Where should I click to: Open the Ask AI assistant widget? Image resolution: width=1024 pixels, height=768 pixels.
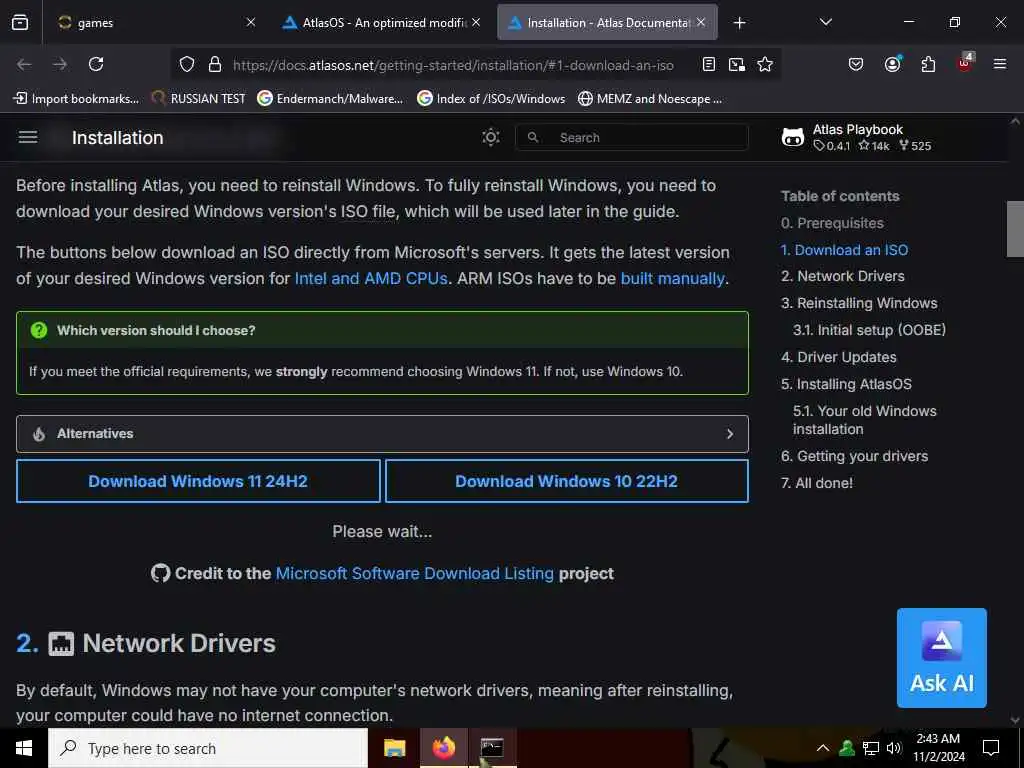click(x=942, y=658)
